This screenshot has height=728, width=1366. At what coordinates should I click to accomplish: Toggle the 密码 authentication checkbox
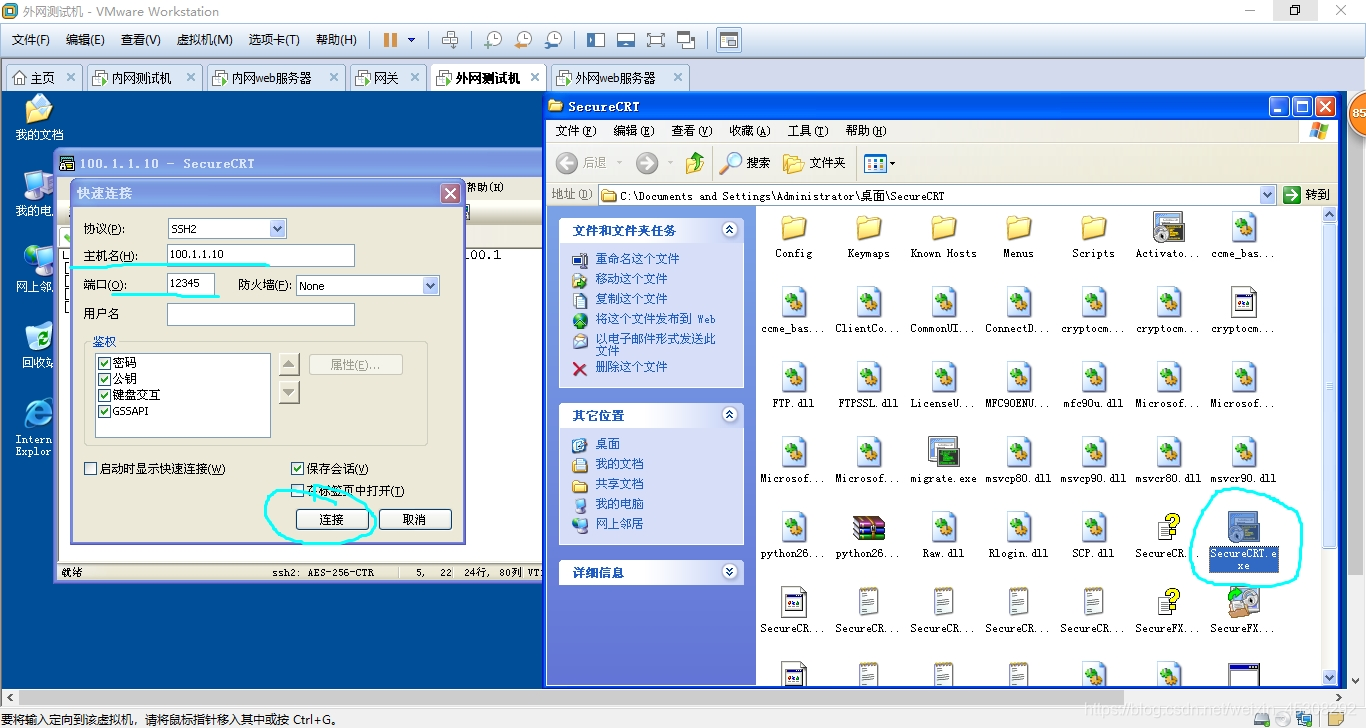click(104, 363)
